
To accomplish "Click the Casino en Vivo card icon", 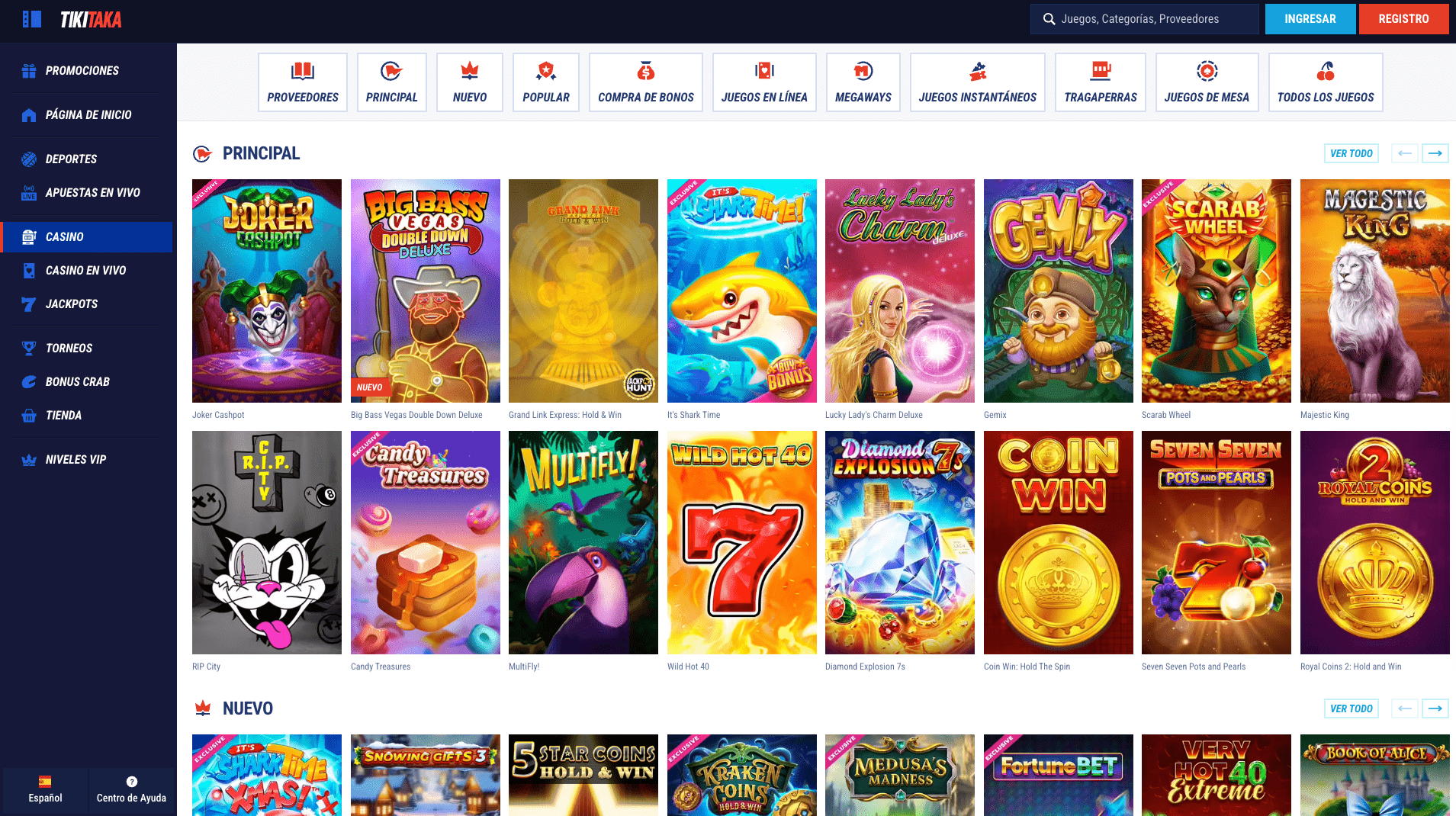I will (x=29, y=271).
